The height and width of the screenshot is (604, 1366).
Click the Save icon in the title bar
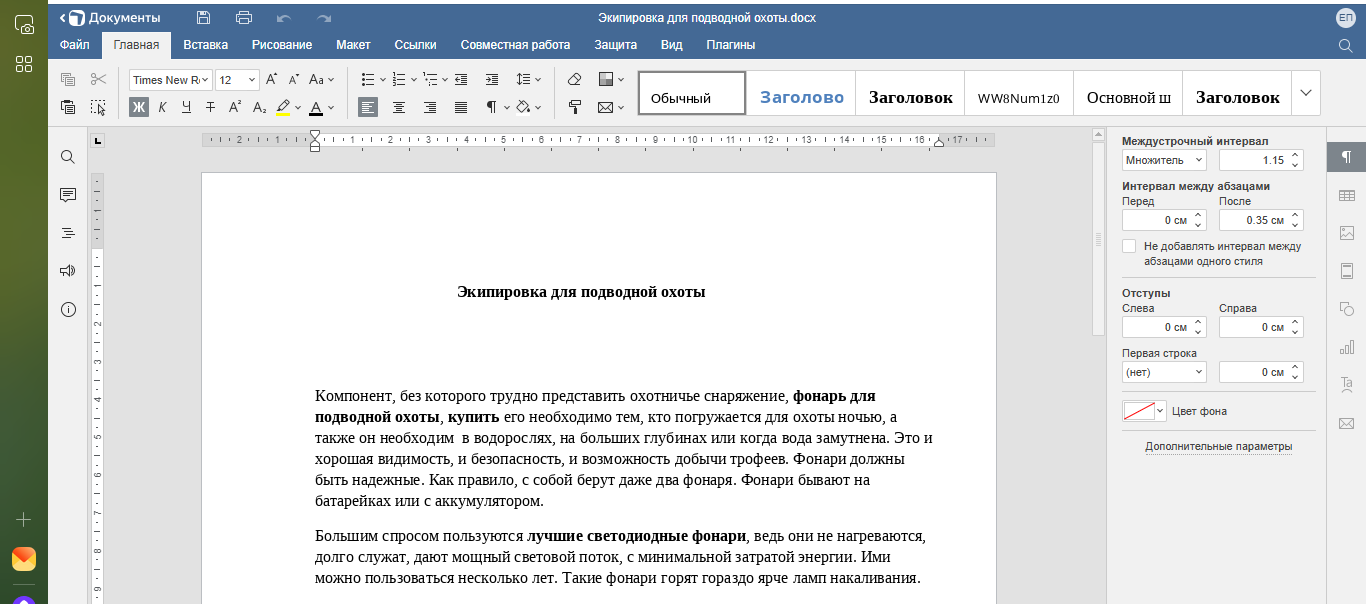tap(204, 17)
